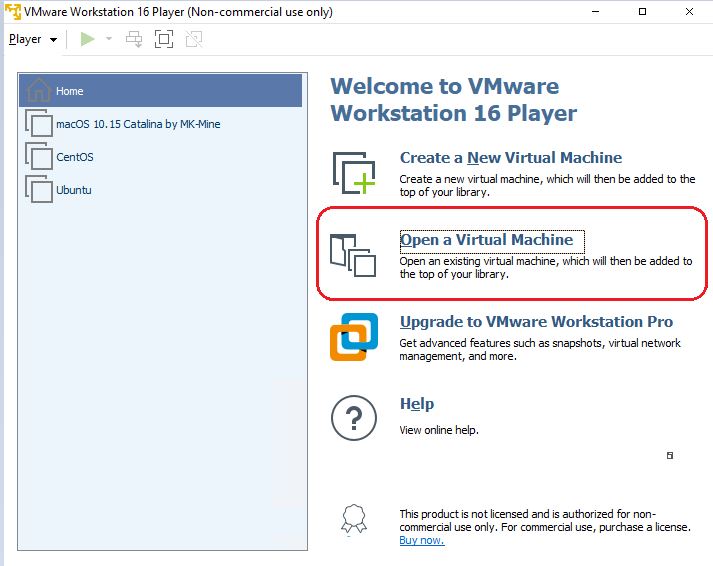Click the Open a Virtual Machine icon
Image resolution: width=713 pixels, height=566 pixels.
point(353,255)
